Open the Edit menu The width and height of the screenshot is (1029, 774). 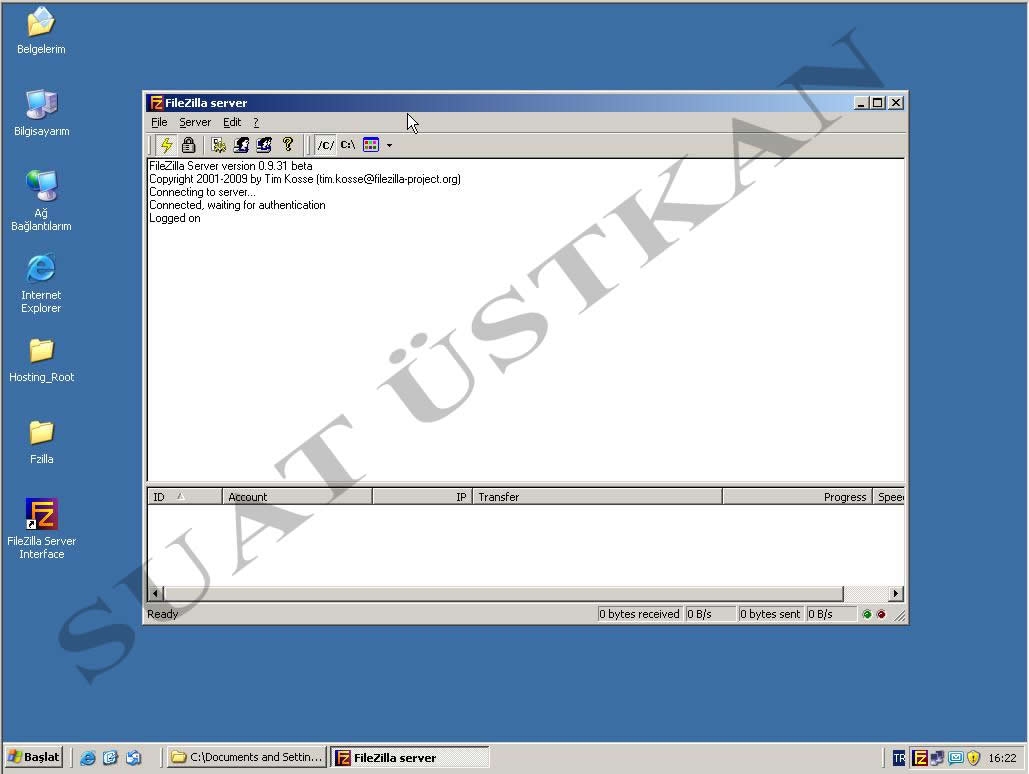232,122
